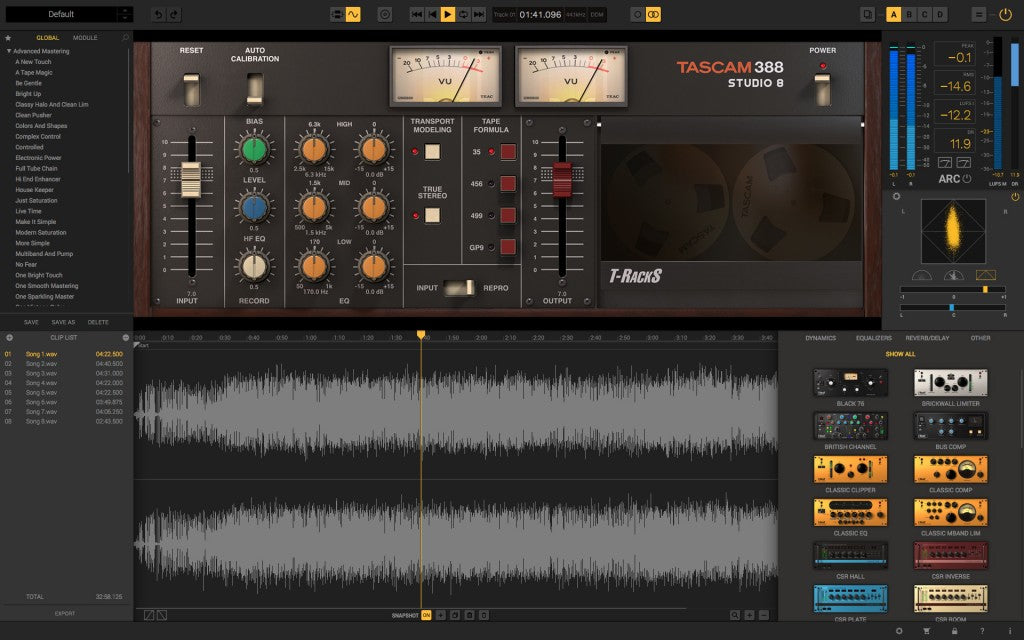This screenshot has height=640, width=1024.
Task: Switch to the MODULE tab
Action: click(83, 37)
